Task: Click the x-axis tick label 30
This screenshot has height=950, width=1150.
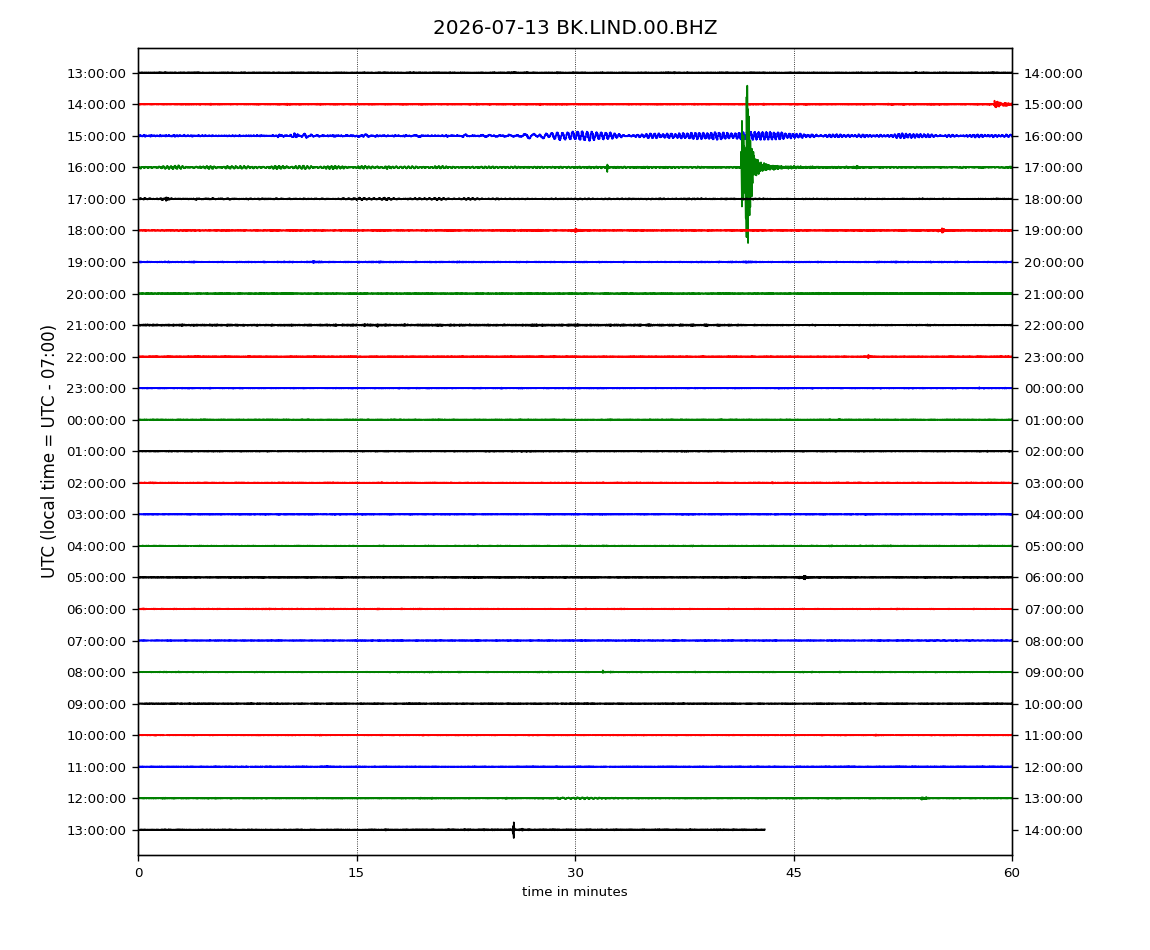Action: click(575, 872)
